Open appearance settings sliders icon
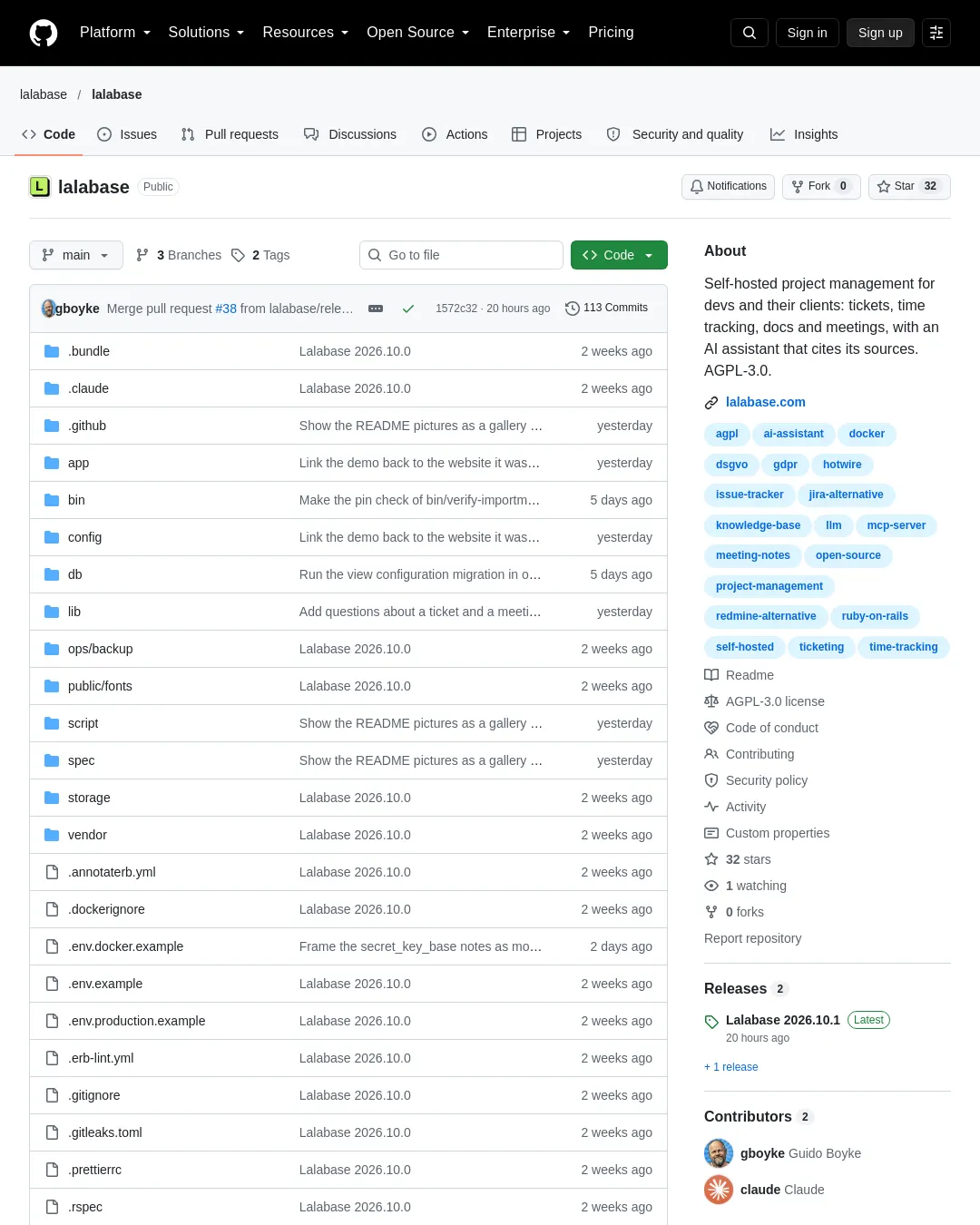Screen dimensions: 980x1225 pos(936,33)
